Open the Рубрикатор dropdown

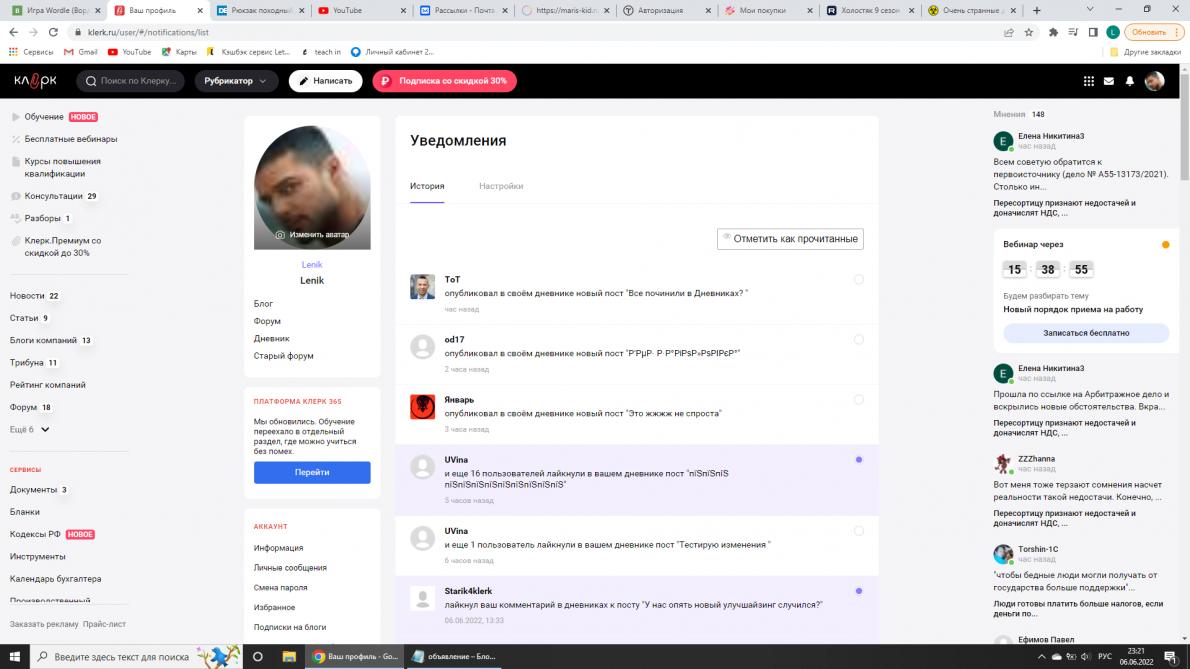[x=236, y=81]
